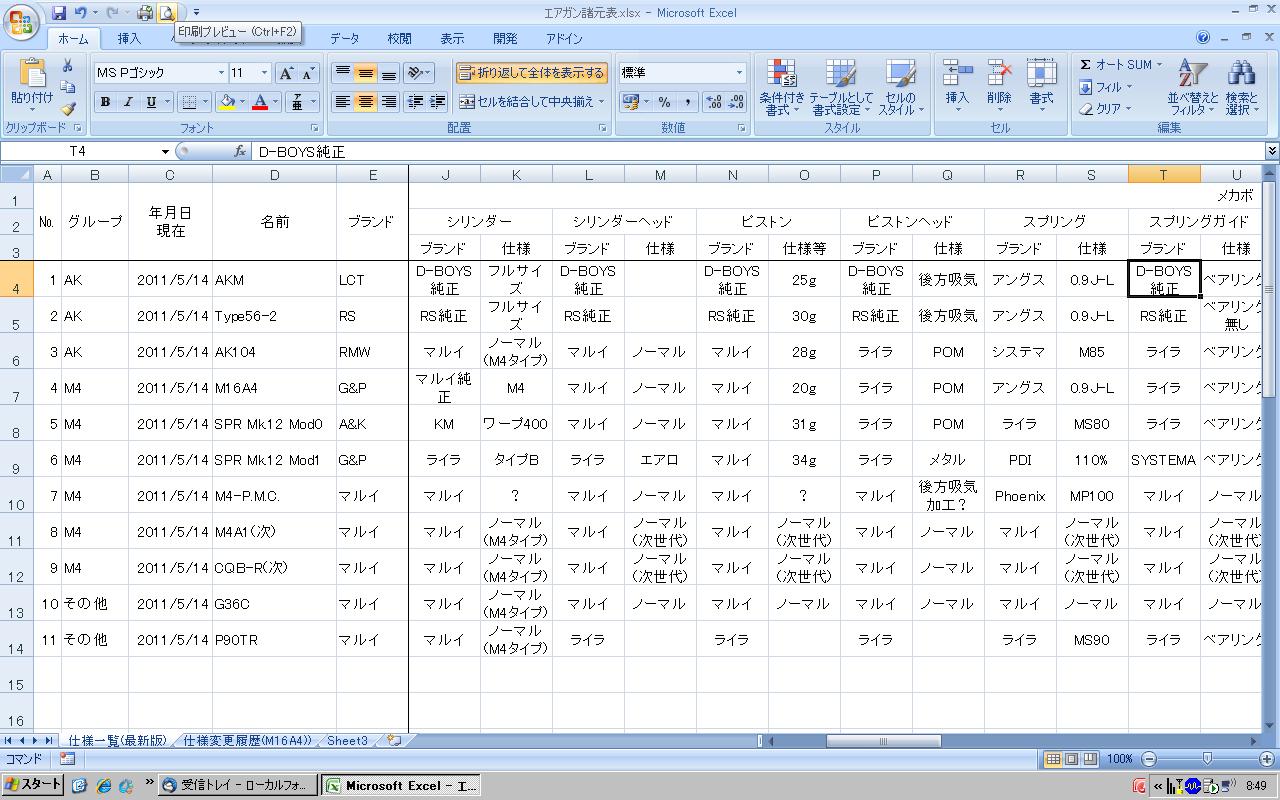Open the clear (クリア) menu
Screen dimensions: 1280x800
1105,109
